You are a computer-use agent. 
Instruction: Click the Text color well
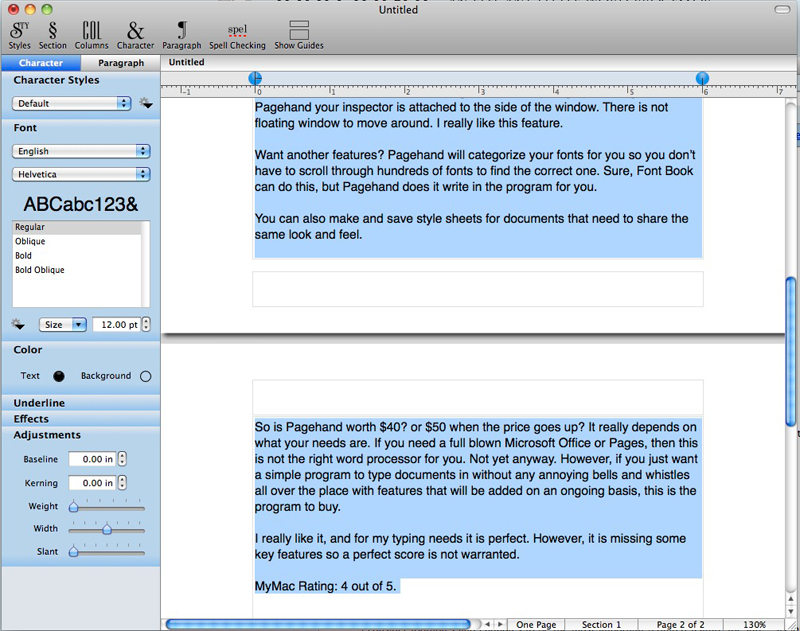(x=59, y=376)
